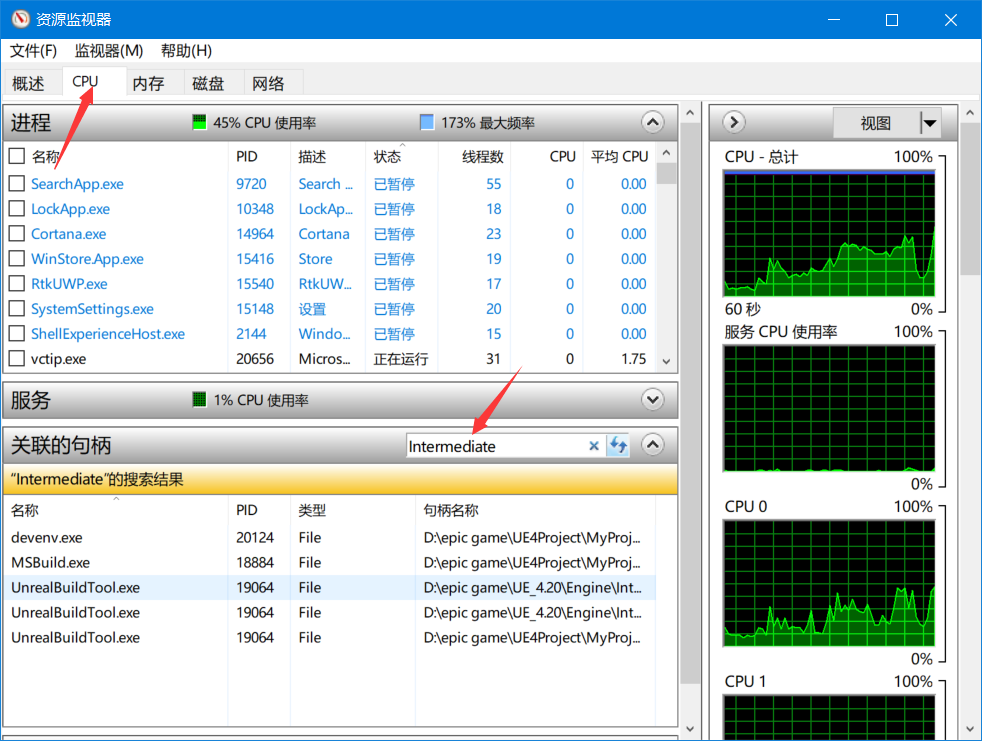This screenshot has width=982, height=741.
Task: Click the 15416 PID cell of WinStore.App.exe
Action: 254,259
